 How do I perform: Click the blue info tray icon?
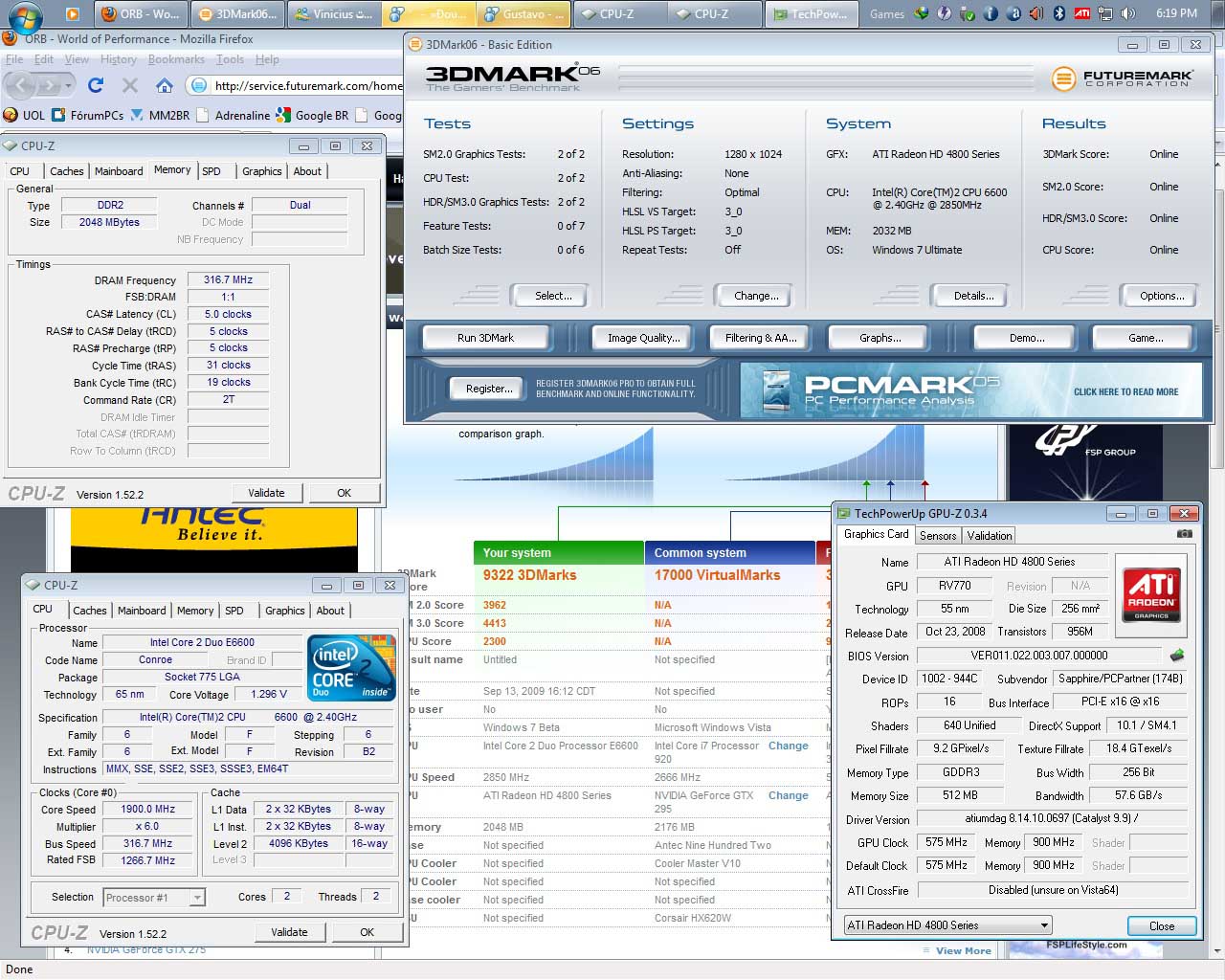tap(991, 13)
